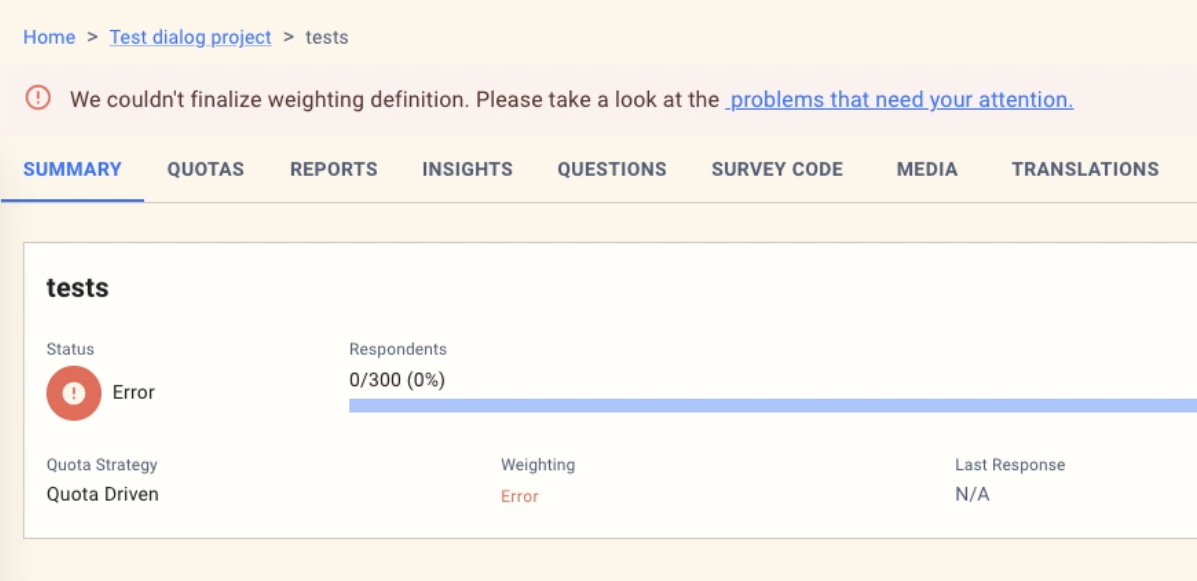Viewport: 1197px width, 581px height.
Task: Click the red error status icon
Action: click(x=73, y=393)
